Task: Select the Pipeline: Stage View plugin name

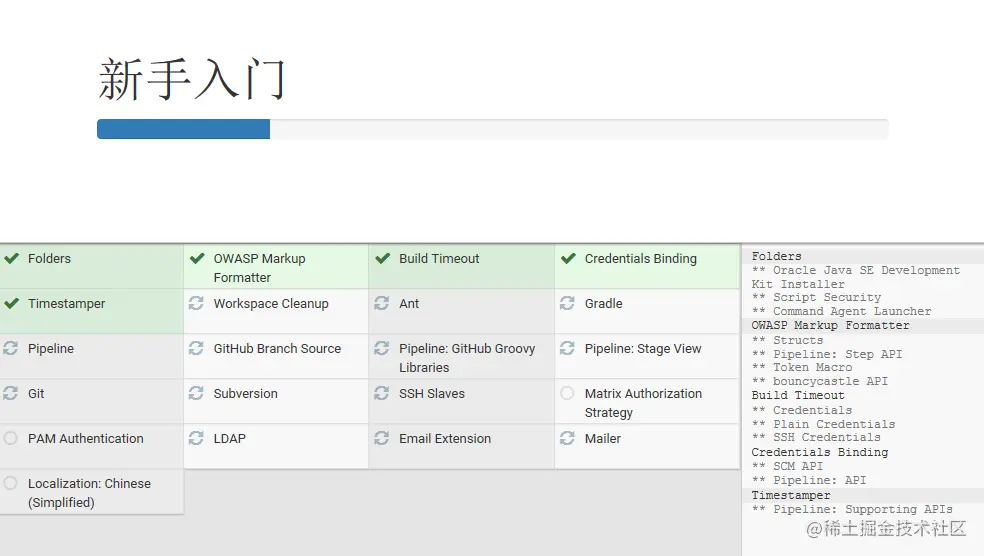Action: 643,348
